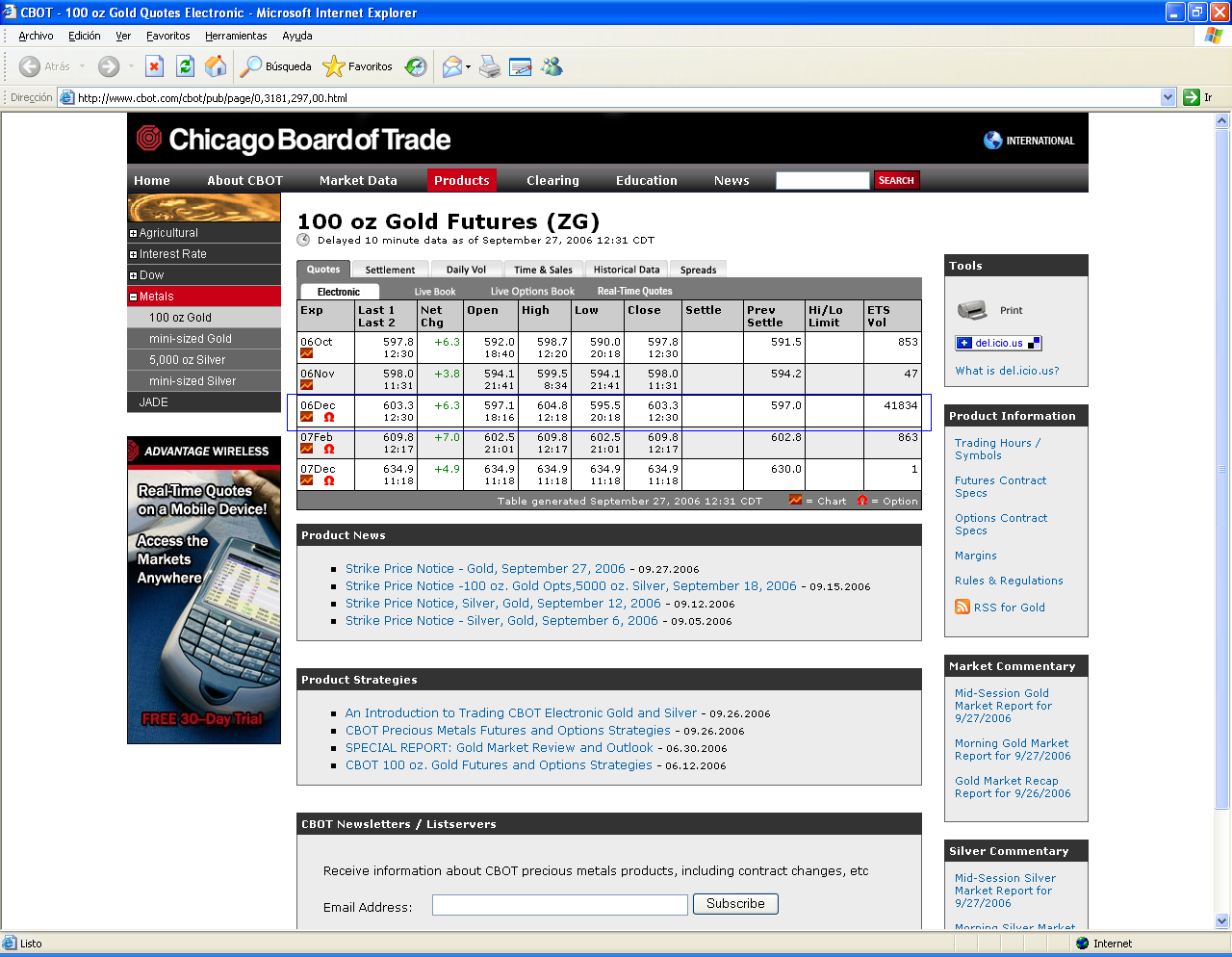Image resolution: width=1232 pixels, height=957 pixels.
Task: Select the Live Options Book sub-tab
Action: click(532, 292)
